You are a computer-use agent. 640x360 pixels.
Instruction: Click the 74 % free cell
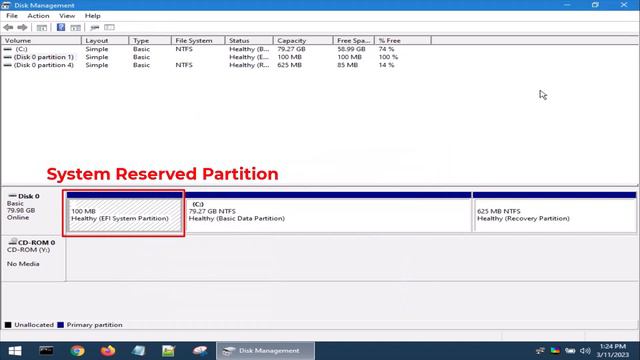tap(387, 49)
